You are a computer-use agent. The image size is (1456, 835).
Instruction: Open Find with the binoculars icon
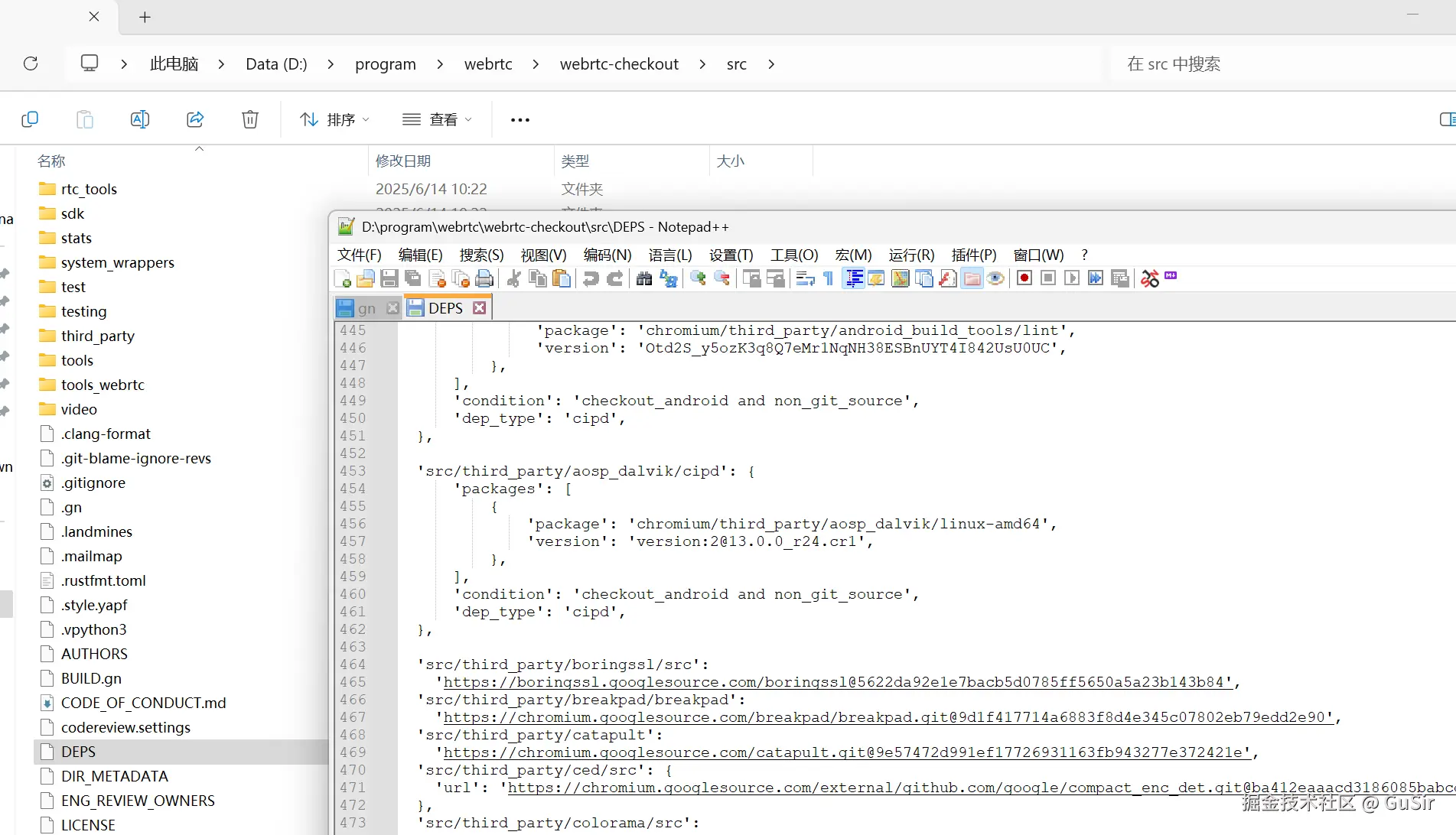(x=644, y=279)
